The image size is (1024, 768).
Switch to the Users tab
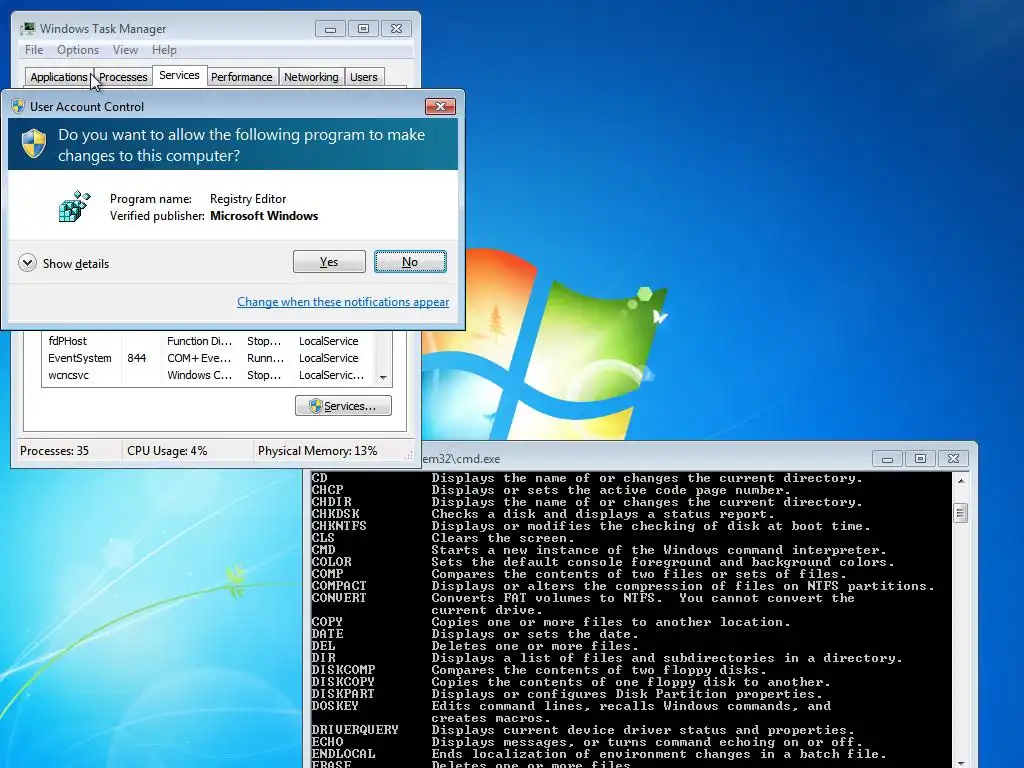pyautogui.click(x=364, y=77)
